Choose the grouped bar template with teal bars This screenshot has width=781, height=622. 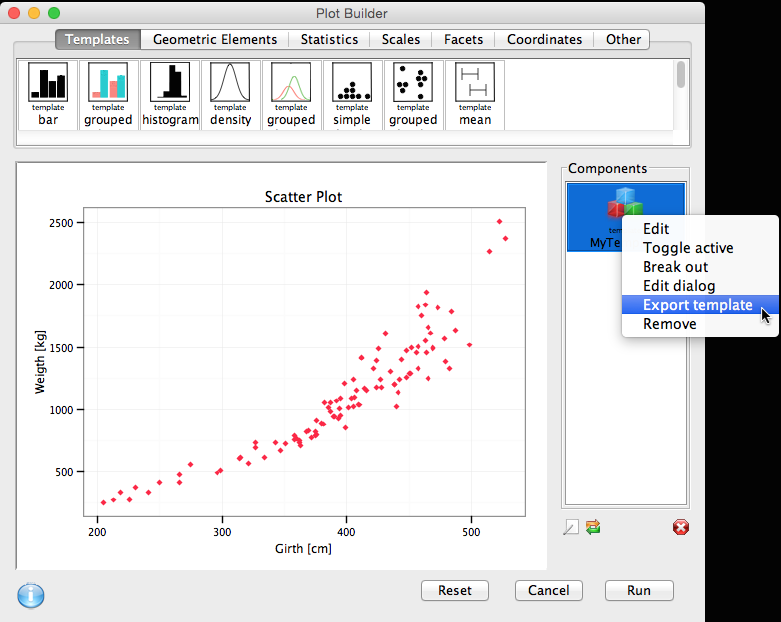pyautogui.click(x=108, y=95)
